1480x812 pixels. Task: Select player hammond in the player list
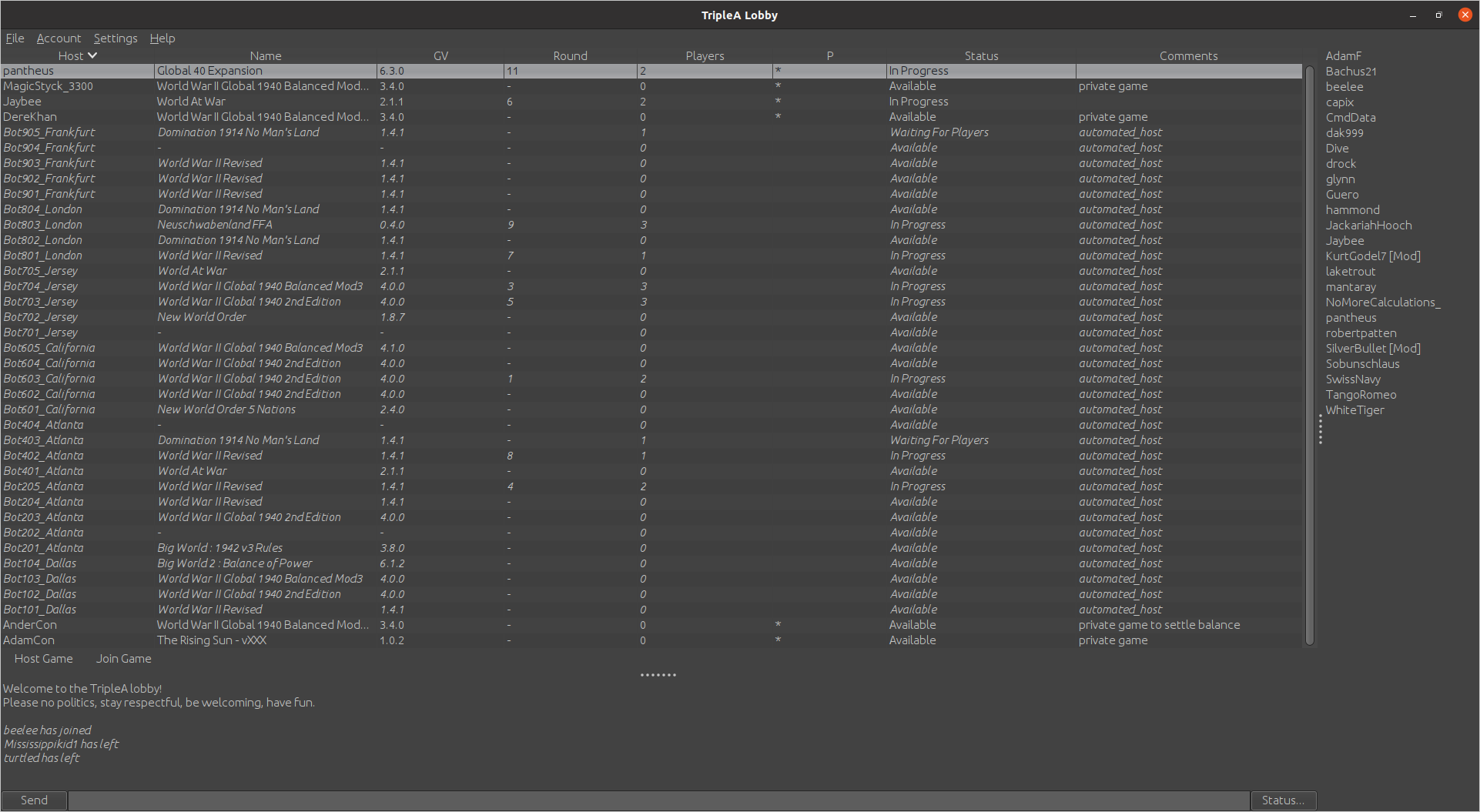tap(1352, 210)
